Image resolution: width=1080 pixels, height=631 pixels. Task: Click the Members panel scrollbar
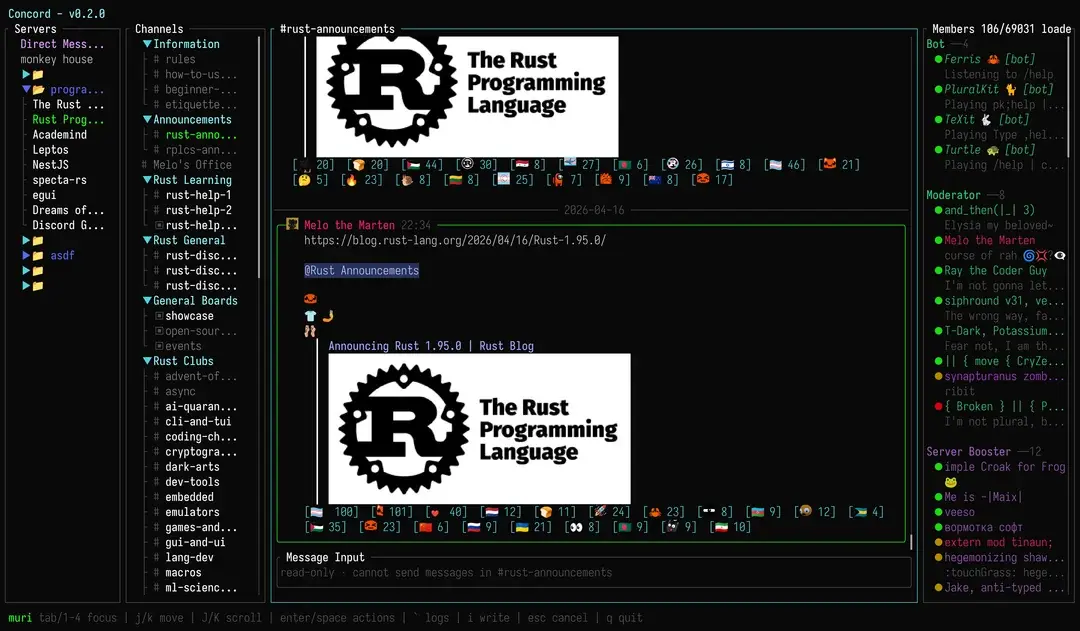point(1069,96)
